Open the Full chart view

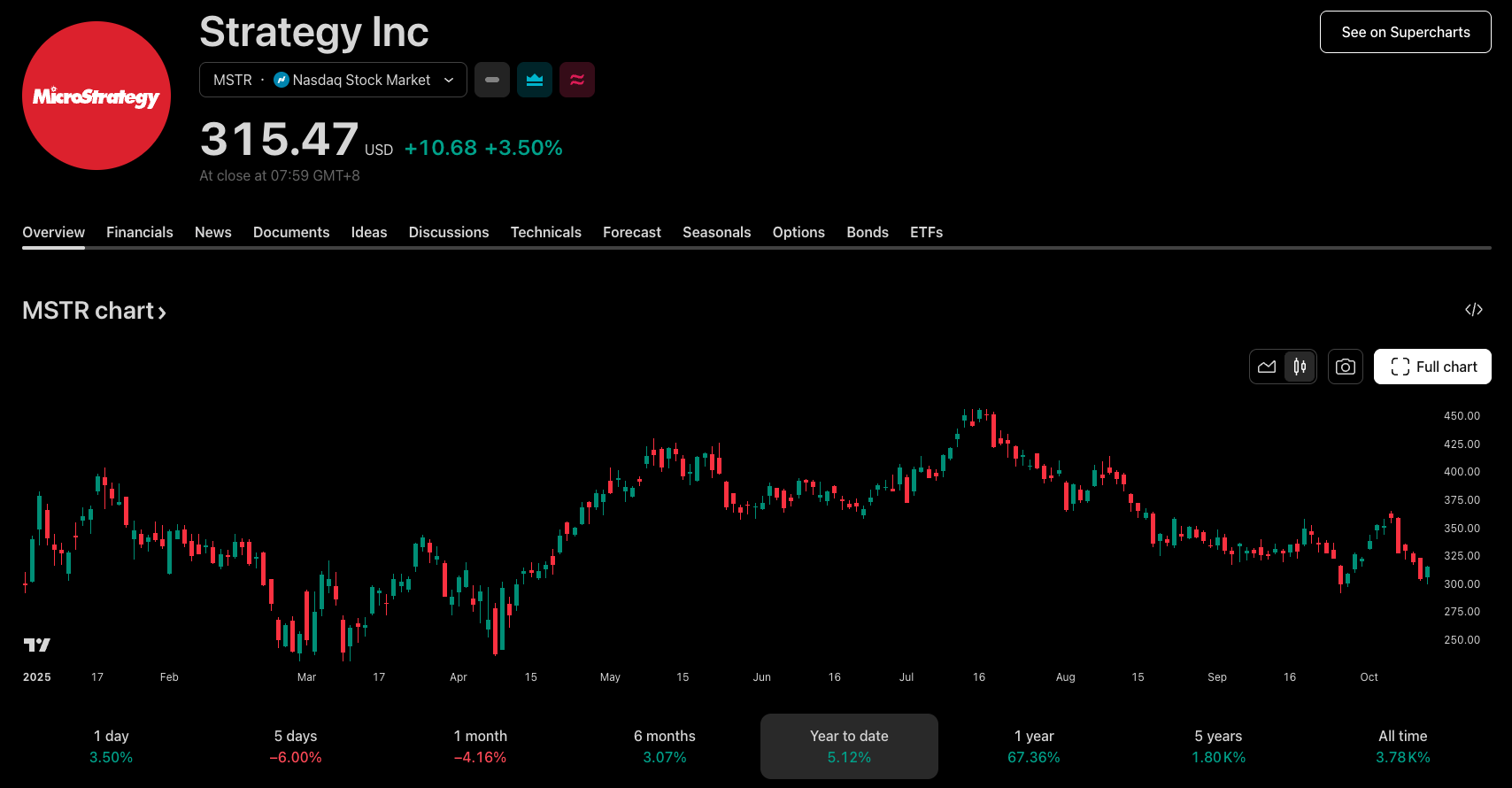pos(1432,367)
